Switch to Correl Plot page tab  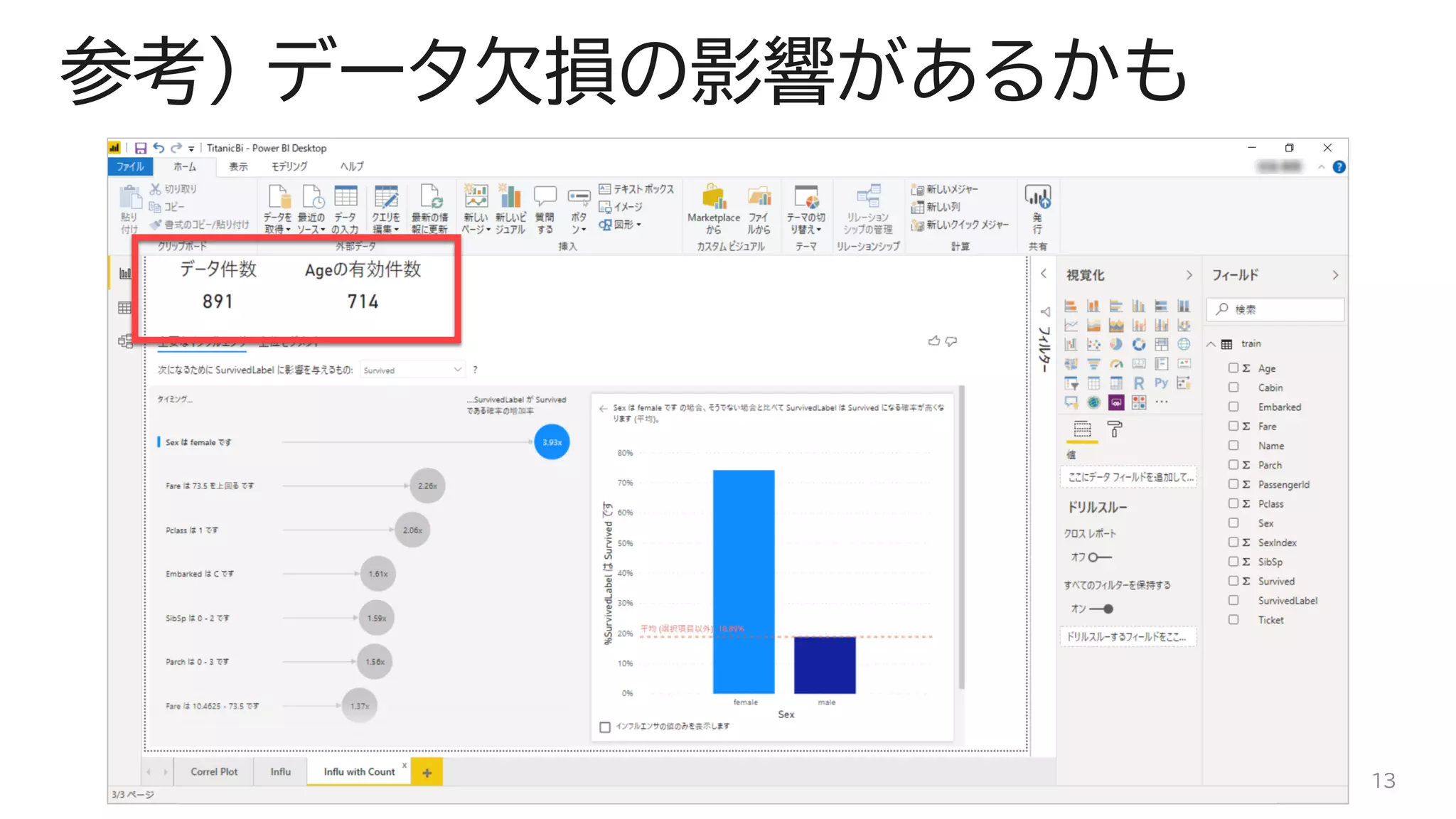(x=214, y=771)
